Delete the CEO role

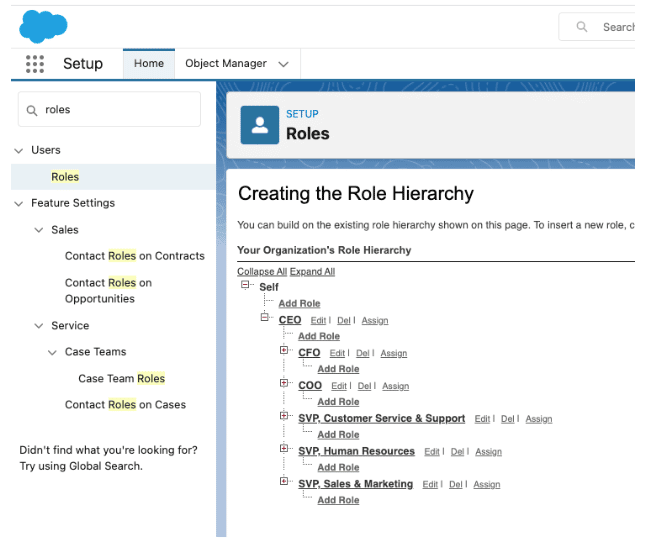(x=344, y=321)
